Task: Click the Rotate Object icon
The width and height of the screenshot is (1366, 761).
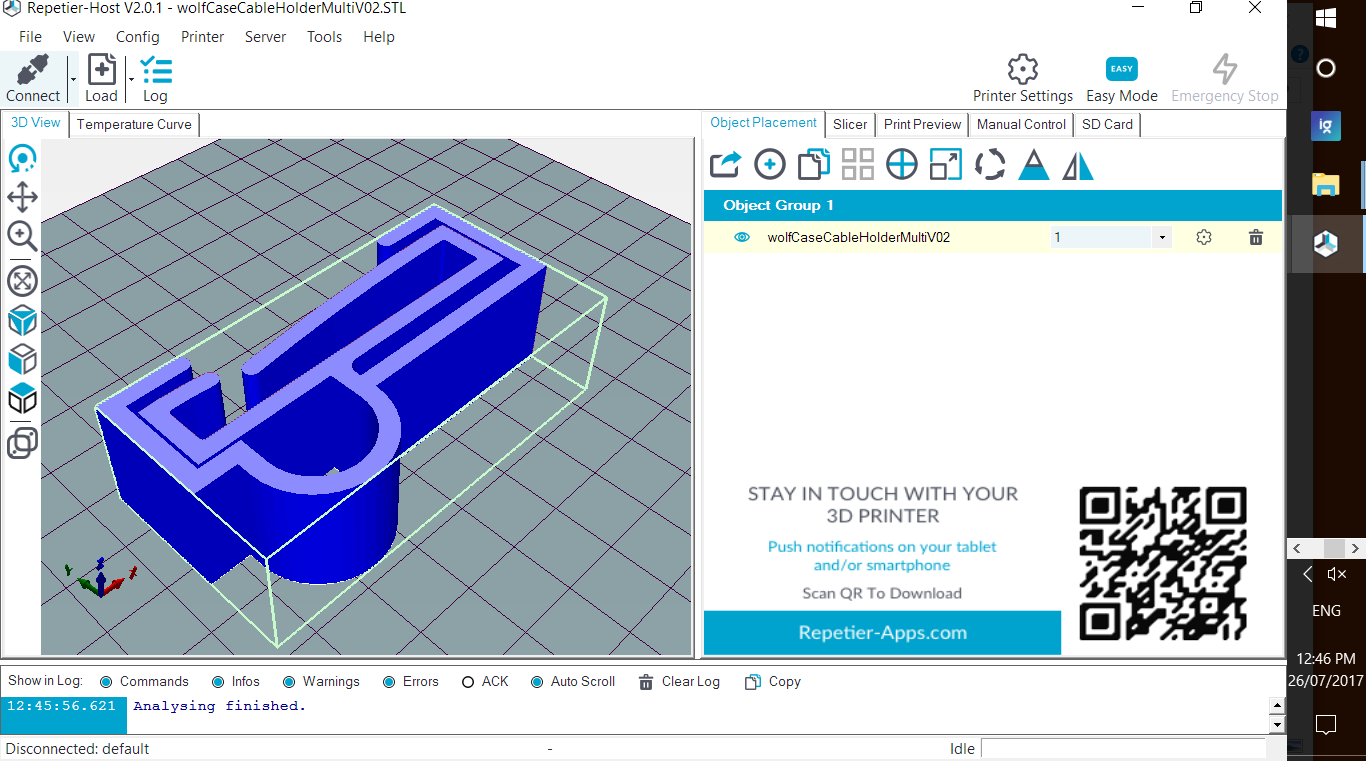Action: [x=989, y=164]
